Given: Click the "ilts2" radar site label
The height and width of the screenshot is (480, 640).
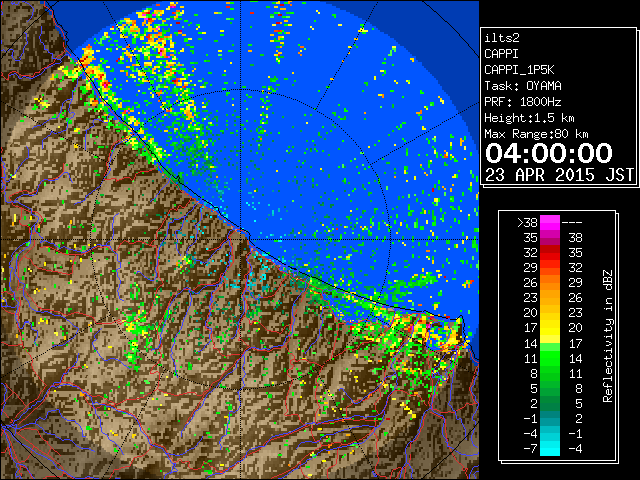Looking at the screenshot, I should coord(502,38).
